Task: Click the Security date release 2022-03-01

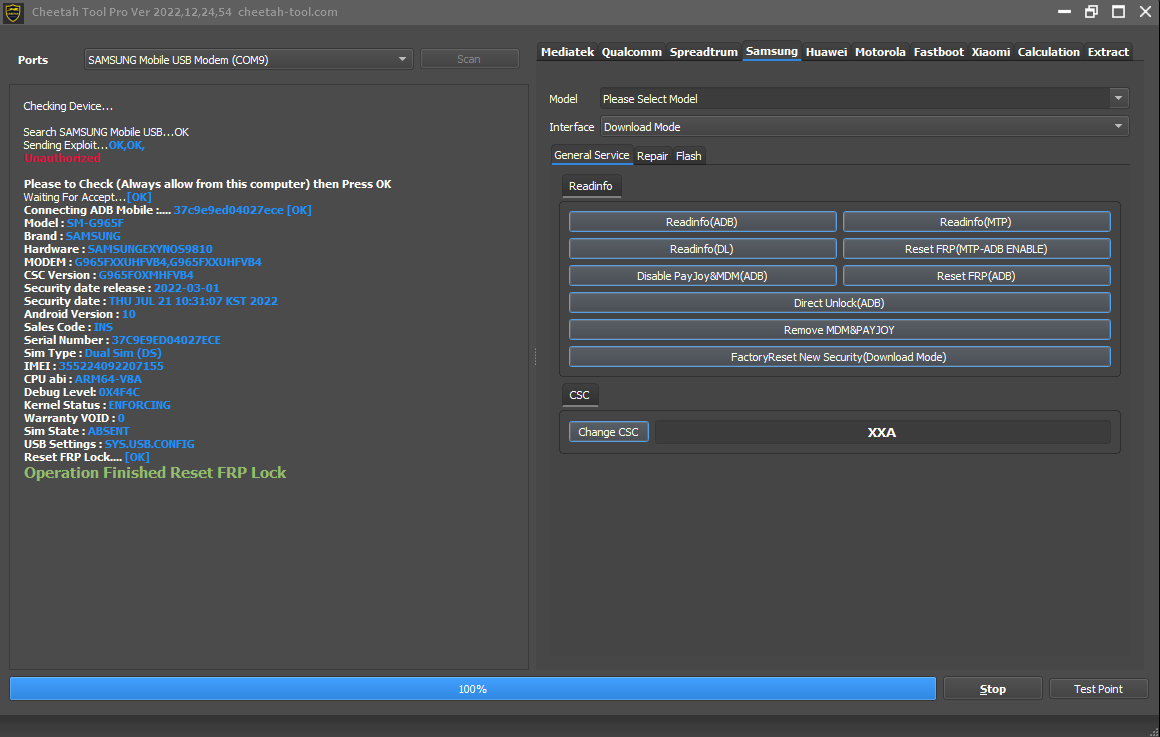Action: click(x=187, y=289)
